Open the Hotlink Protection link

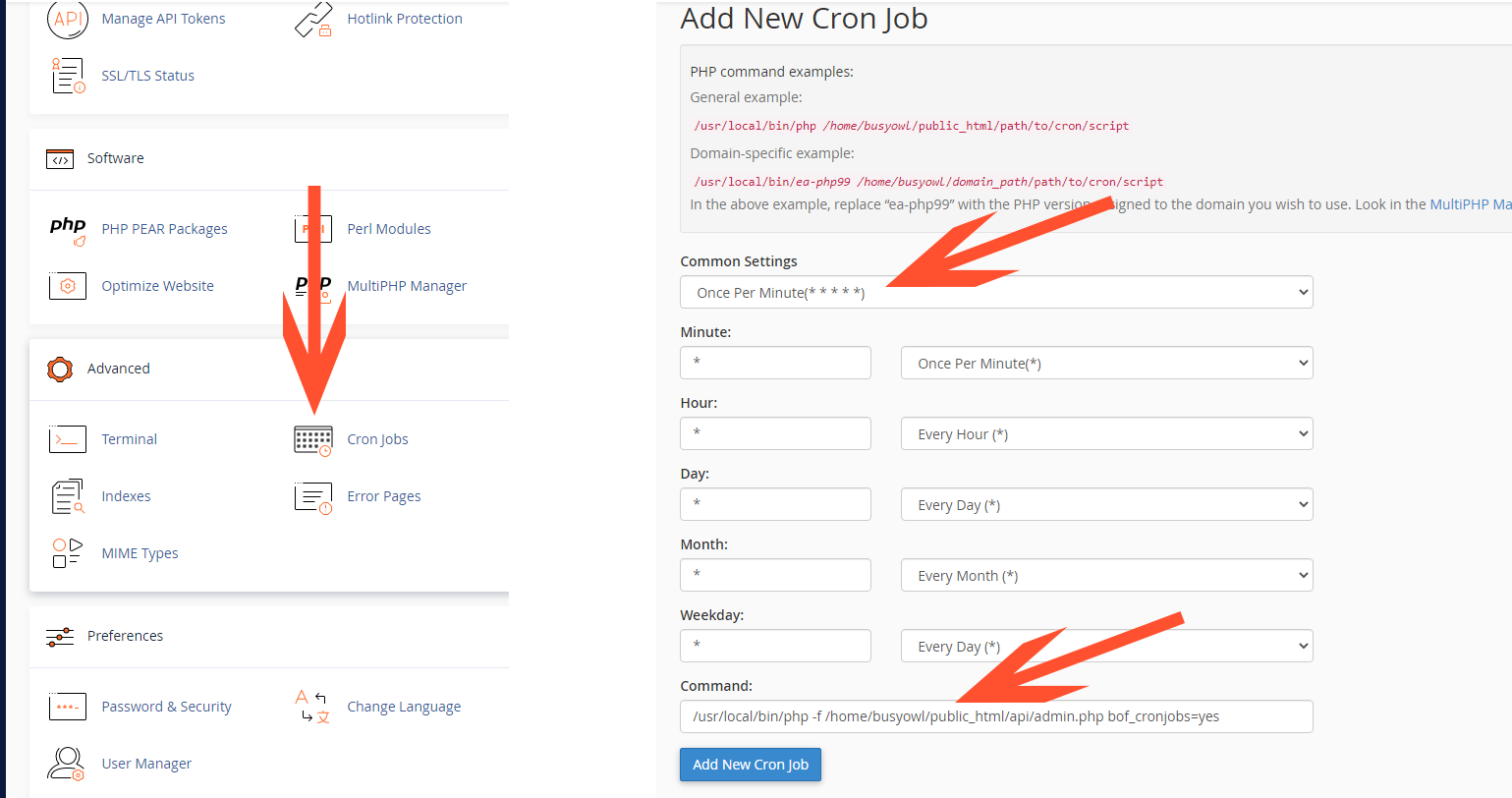click(x=405, y=19)
